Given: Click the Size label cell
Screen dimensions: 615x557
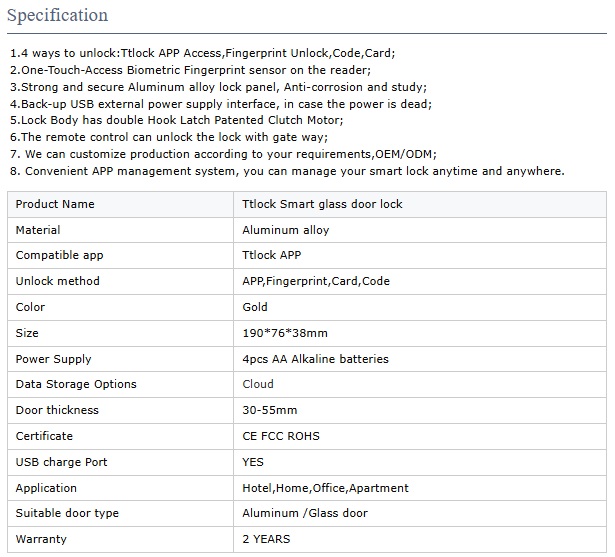Looking at the screenshot, I should click(x=120, y=333).
